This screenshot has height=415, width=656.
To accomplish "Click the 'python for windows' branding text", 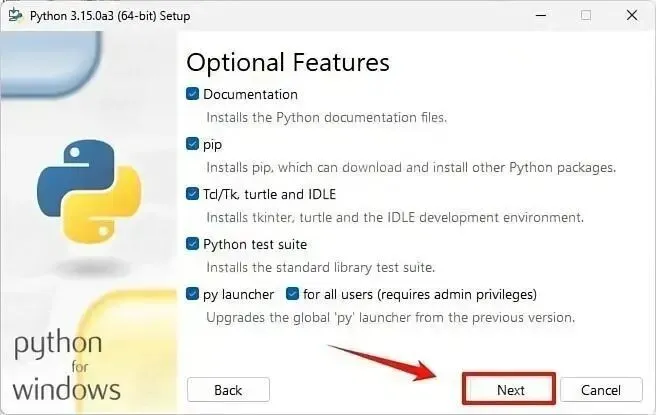I will pyautogui.click(x=66, y=364).
